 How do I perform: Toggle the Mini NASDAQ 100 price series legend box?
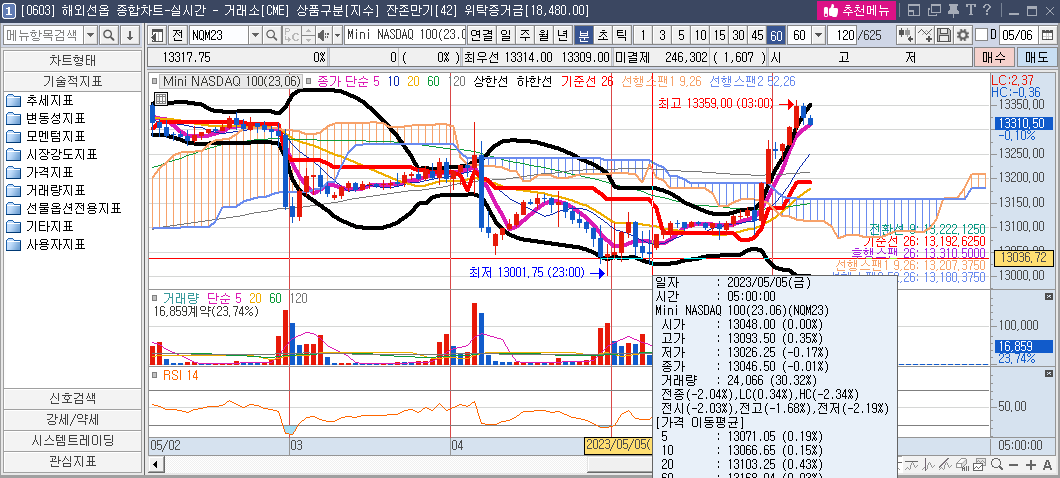(x=155, y=81)
